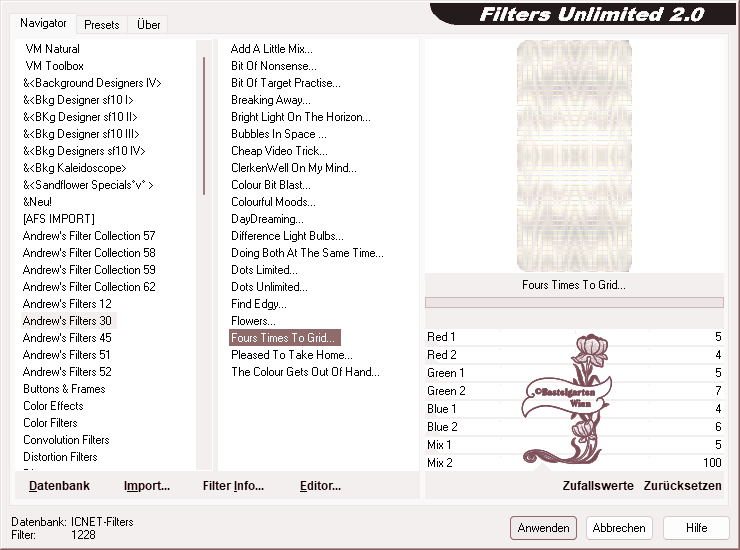
Task: Select Andrew's Filters 30
Action: point(67,321)
